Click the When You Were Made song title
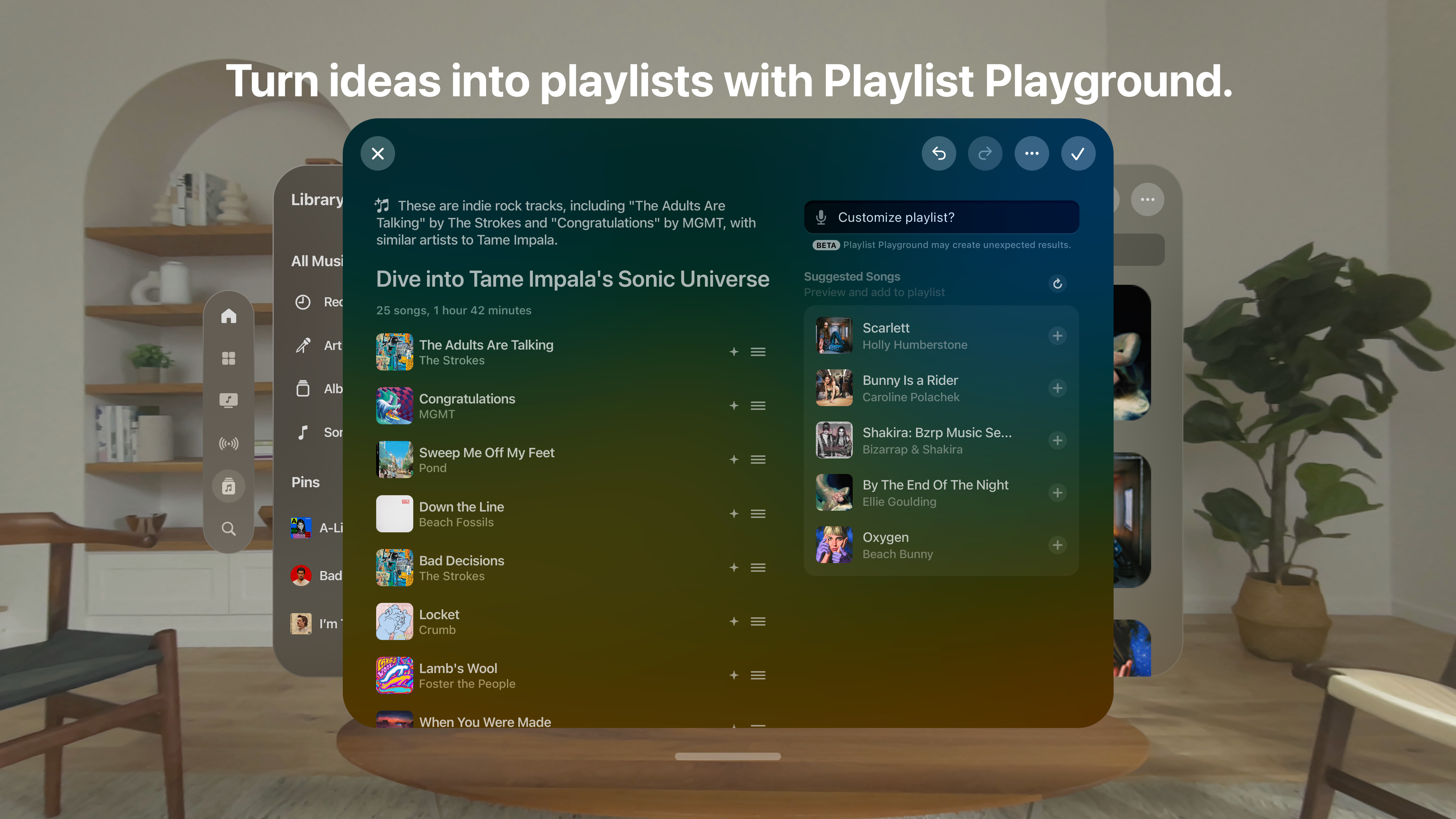Image resolution: width=1456 pixels, height=819 pixels. coord(485,722)
